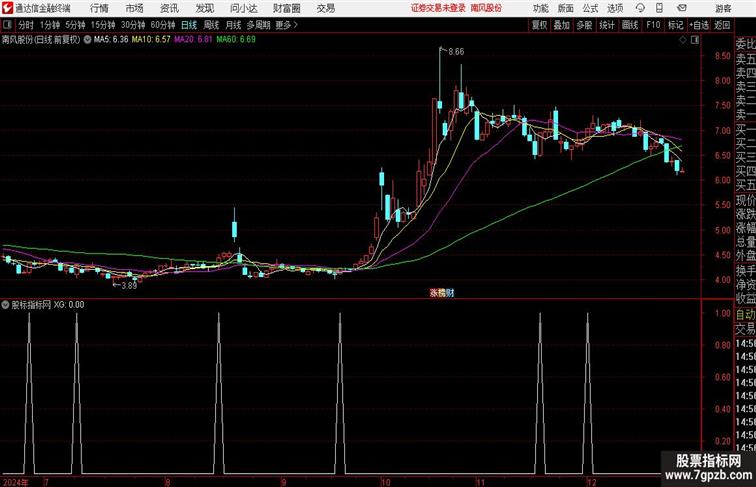
Task: Click the MA10: 6.57 indicator value
Action: (x=151, y=40)
